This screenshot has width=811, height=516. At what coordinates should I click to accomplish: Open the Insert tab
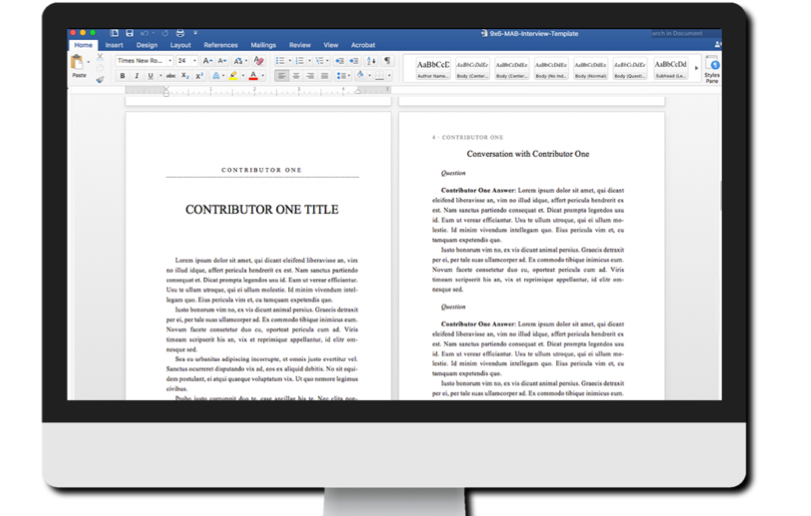click(114, 45)
